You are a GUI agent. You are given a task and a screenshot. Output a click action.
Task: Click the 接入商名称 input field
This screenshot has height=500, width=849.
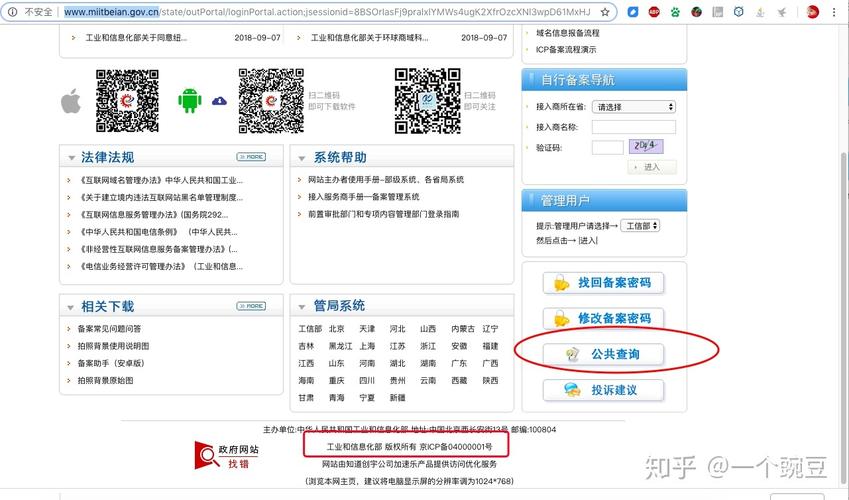pos(634,127)
